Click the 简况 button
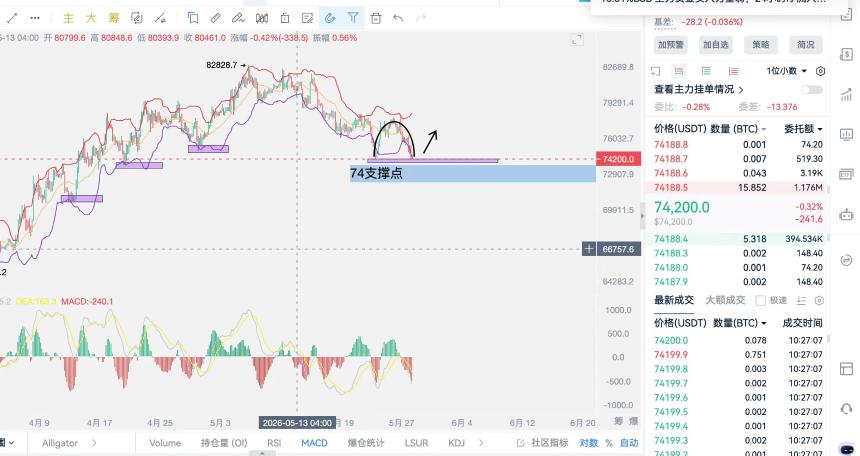Viewport: 860px width, 456px height. [x=806, y=44]
